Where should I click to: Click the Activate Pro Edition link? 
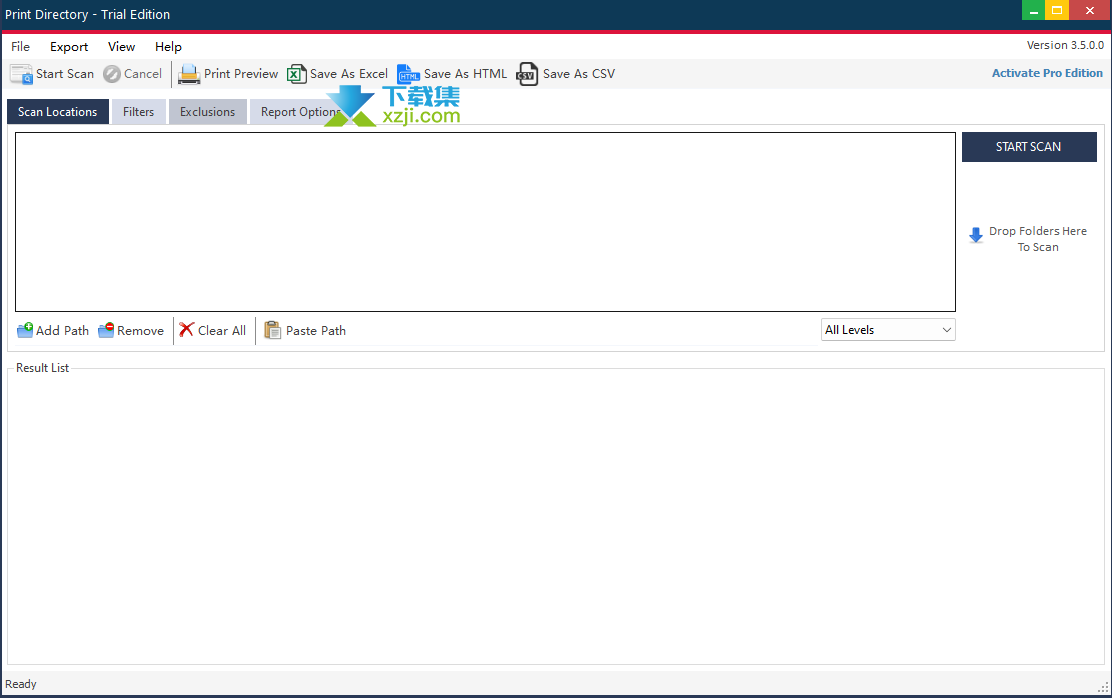click(1047, 73)
